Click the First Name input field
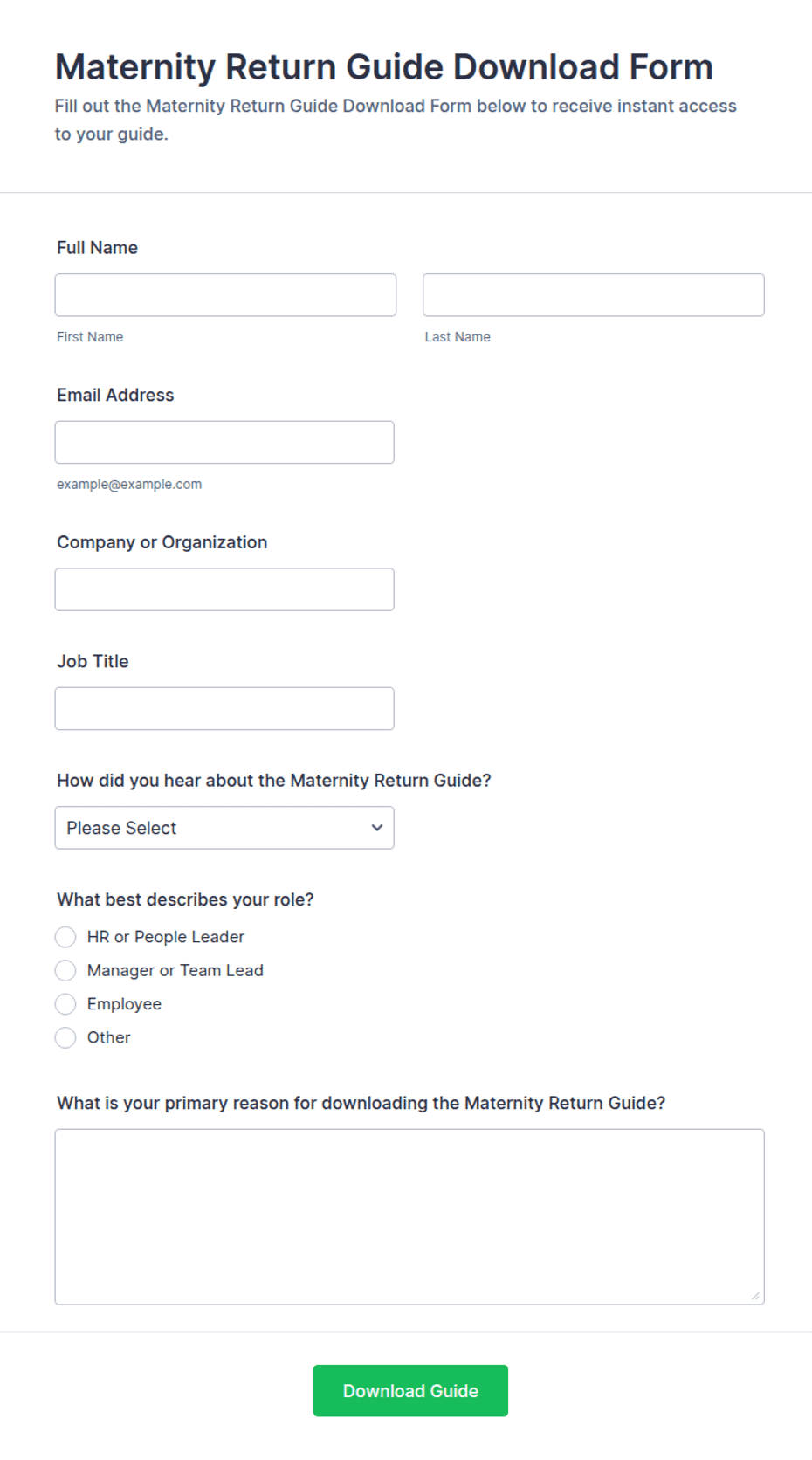Viewport: 812px width, 1460px height. [225, 295]
